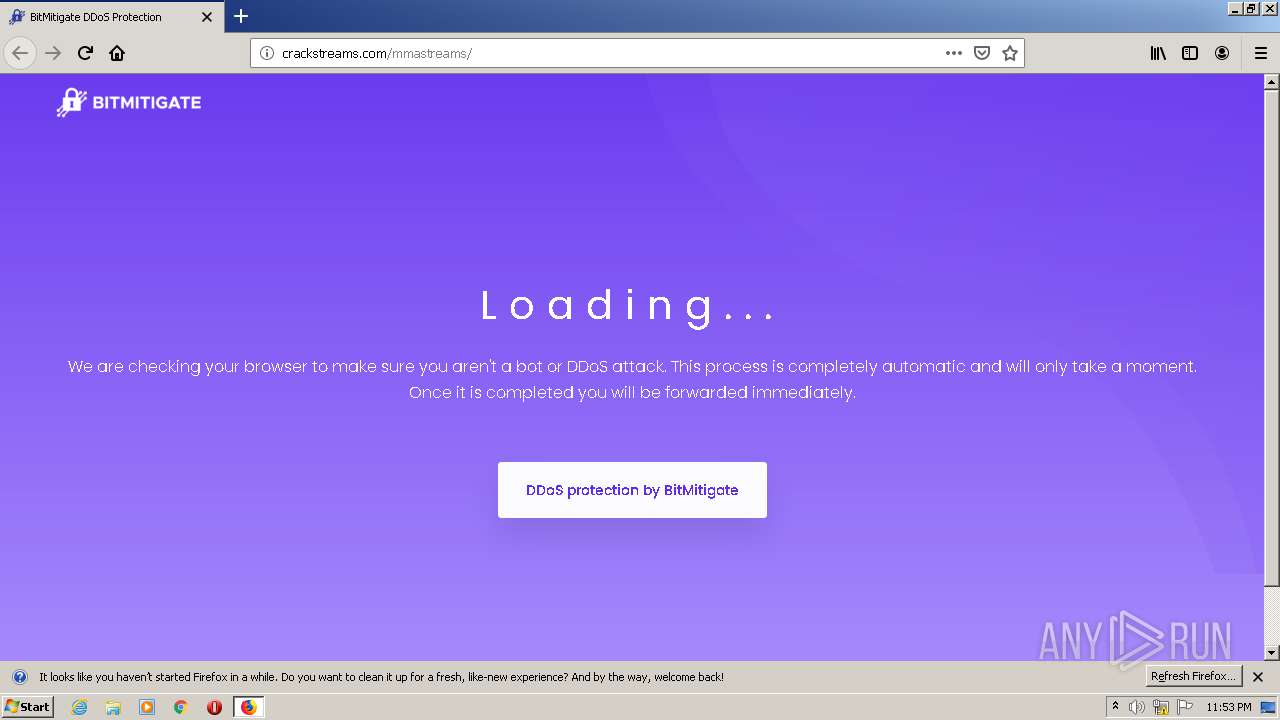Click the page scrollbar up arrow
1280x720 pixels.
click(1272, 82)
